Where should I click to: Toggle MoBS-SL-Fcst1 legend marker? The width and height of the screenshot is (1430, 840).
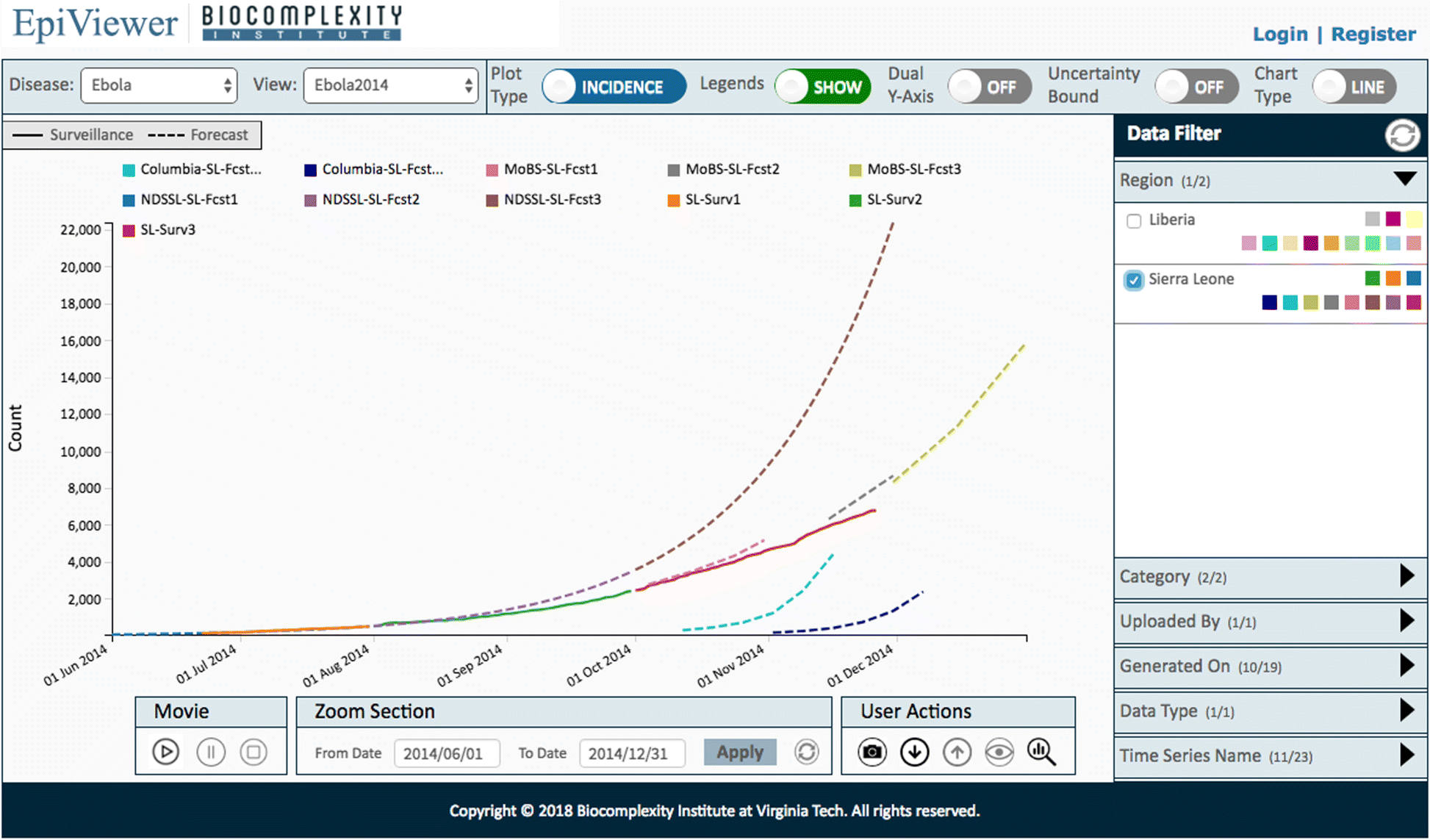coord(492,170)
